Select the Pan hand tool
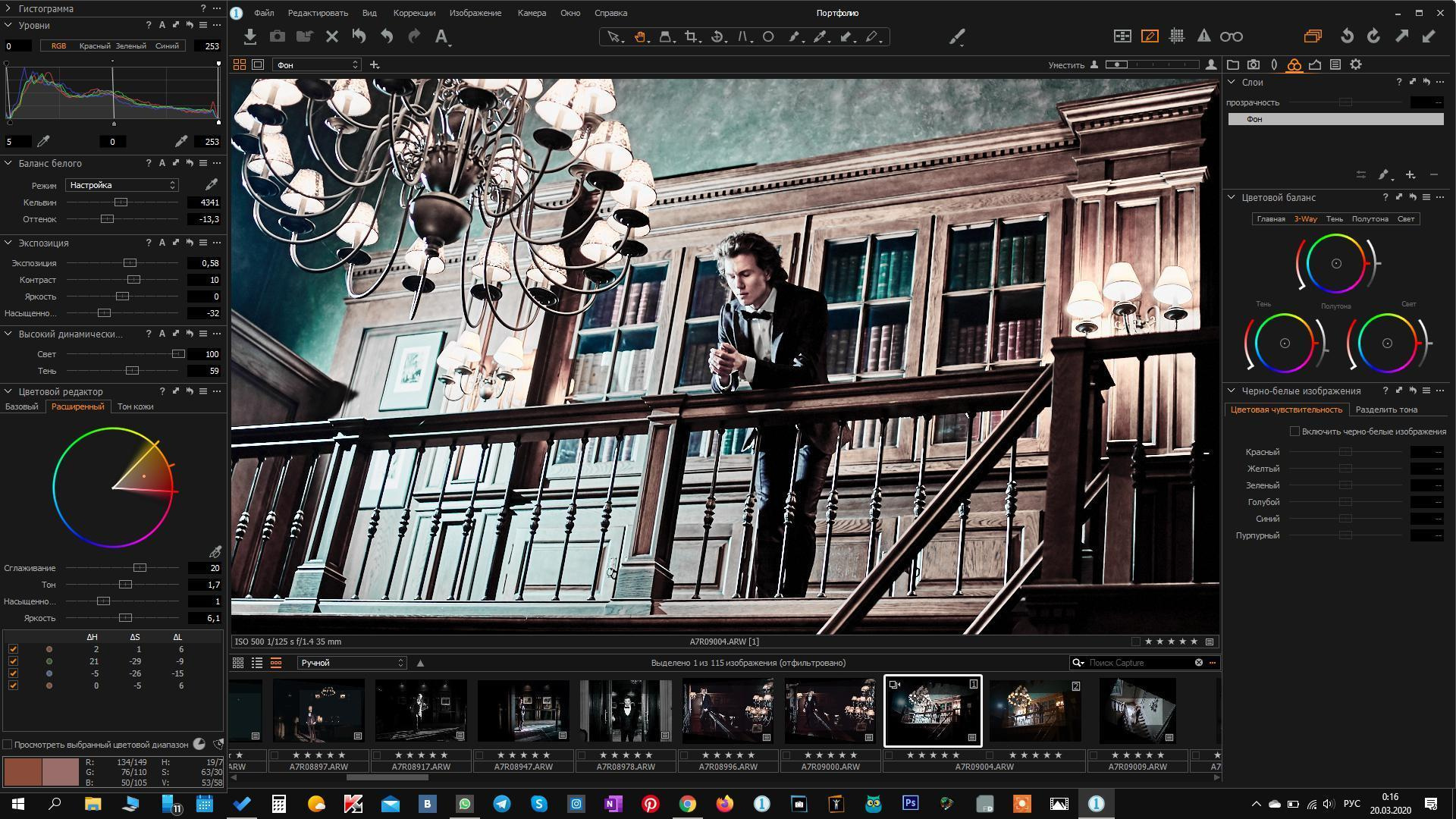Image resolution: width=1456 pixels, height=819 pixels. [x=640, y=36]
